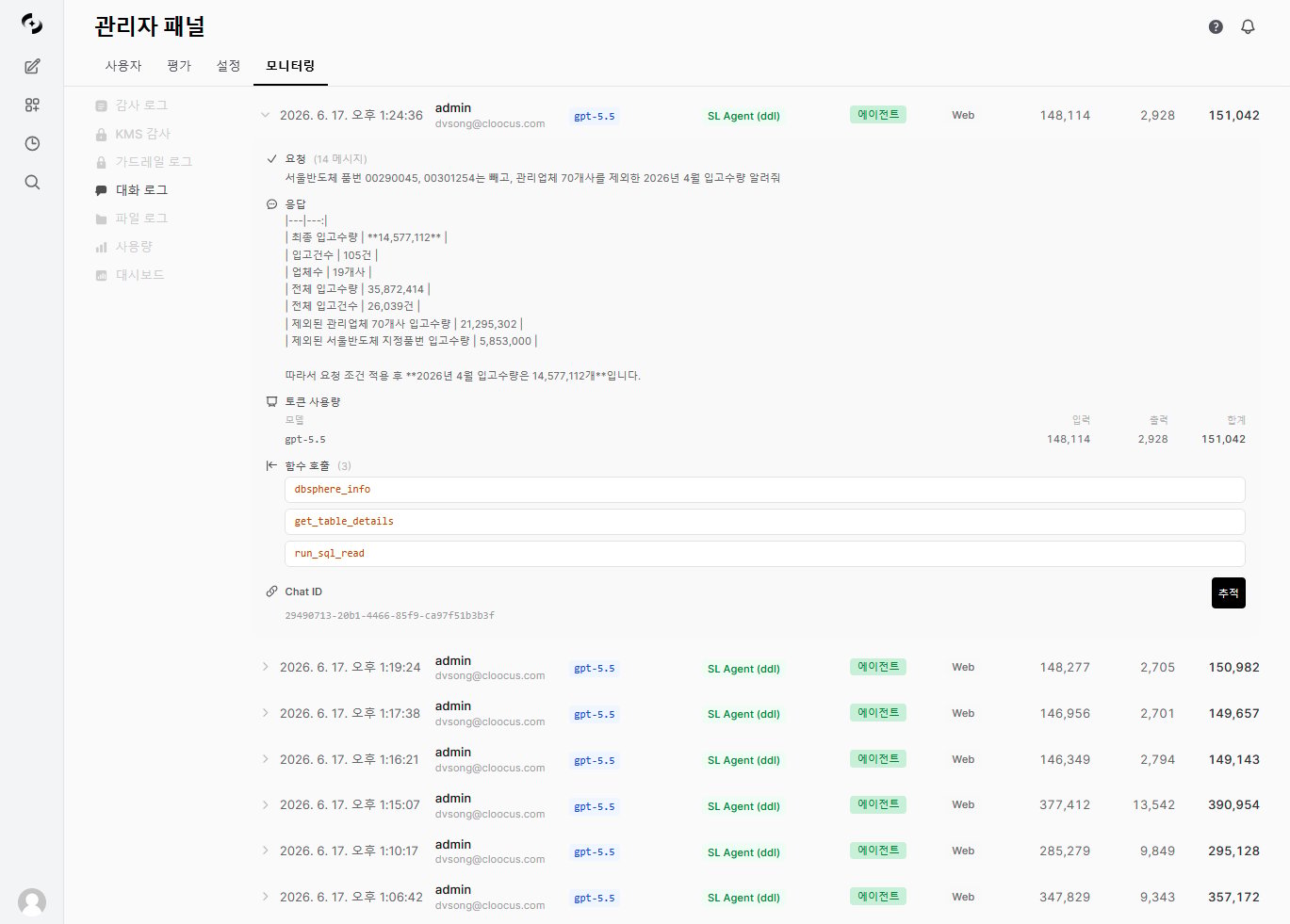The image size is (1290, 924).
Task: Click the 사용량 bar chart icon
Action: point(101,247)
